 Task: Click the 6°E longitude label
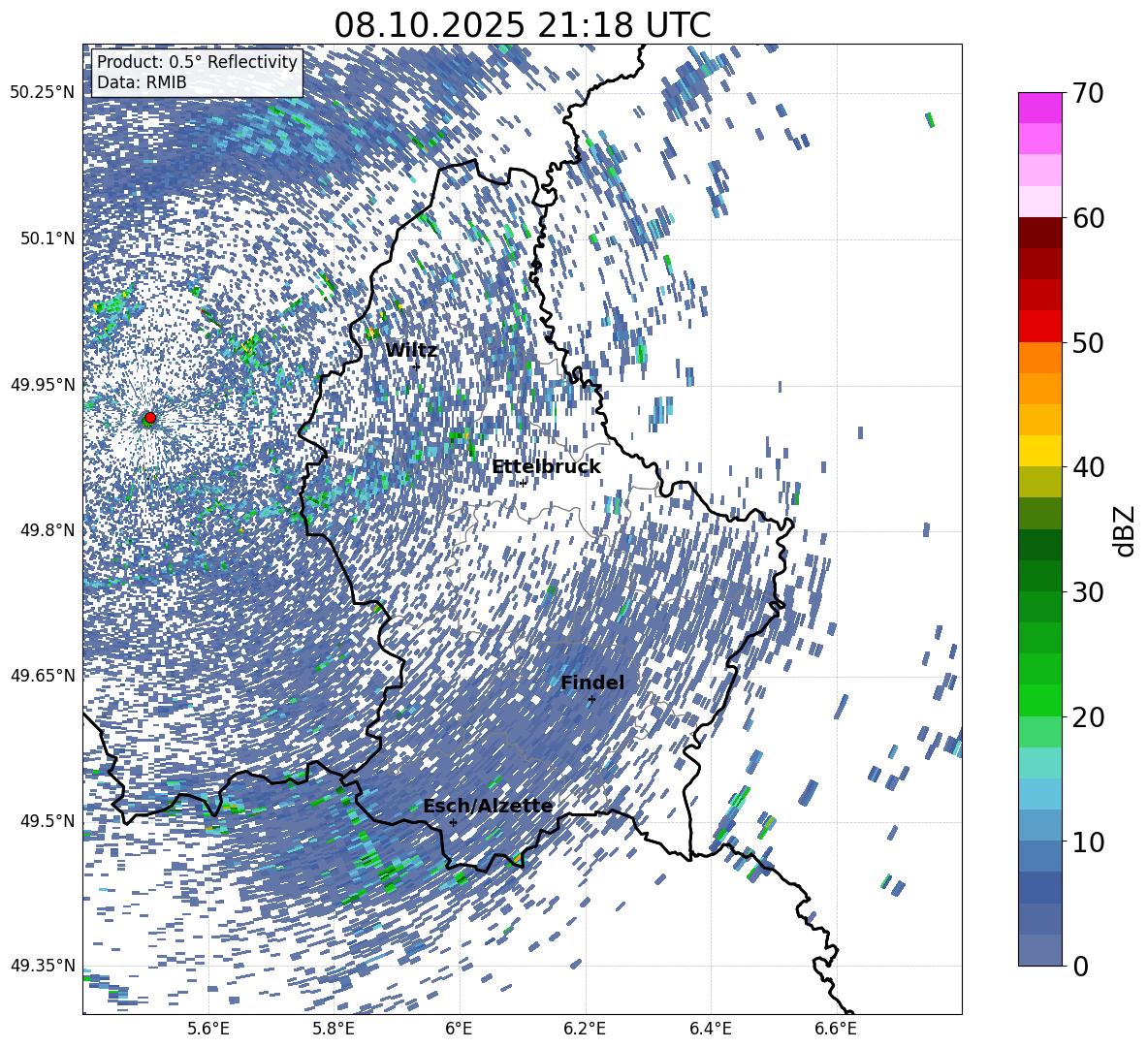click(x=459, y=1029)
